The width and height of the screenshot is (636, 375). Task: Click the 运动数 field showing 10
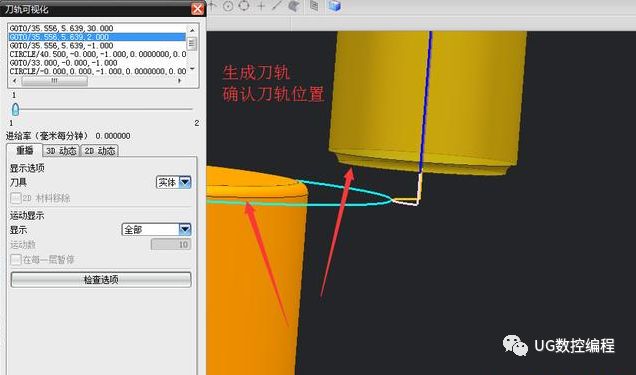coord(171,244)
